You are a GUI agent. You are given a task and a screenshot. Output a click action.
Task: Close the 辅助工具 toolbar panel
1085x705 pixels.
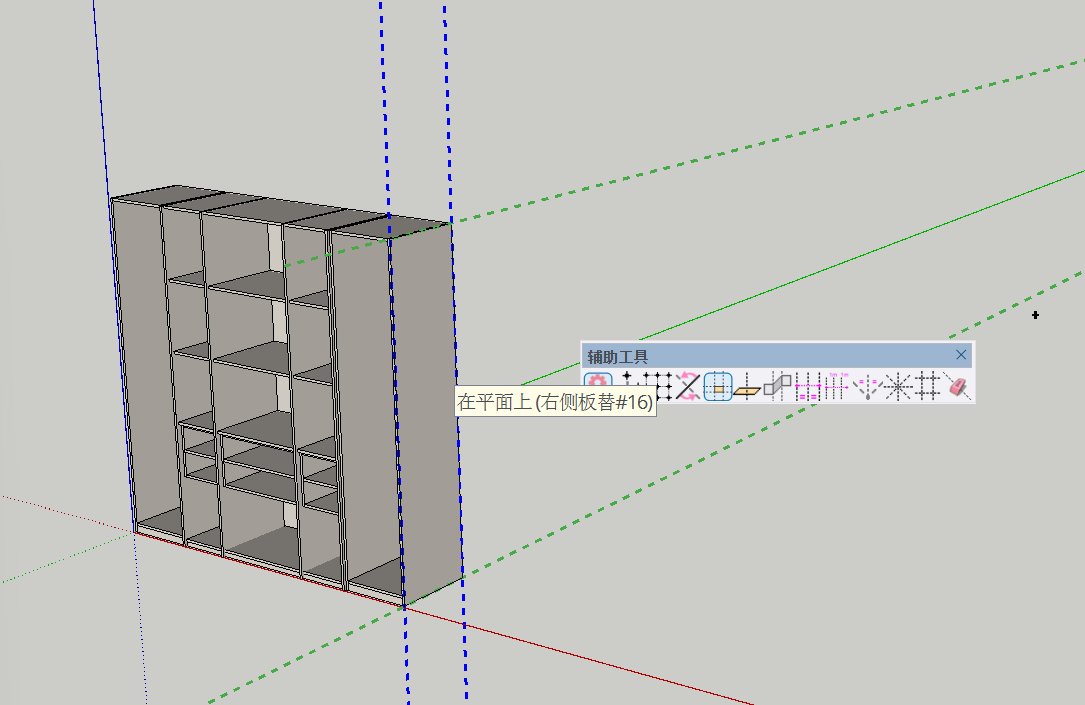(961, 355)
